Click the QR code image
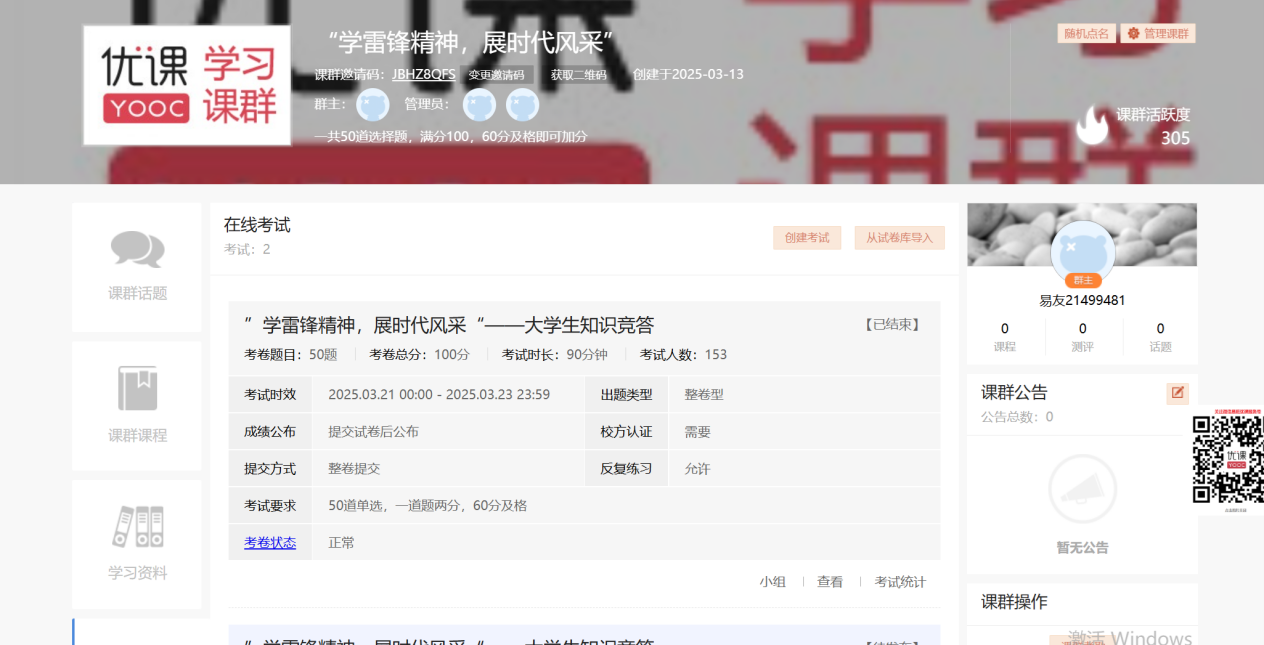The height and width of the screenshot is (645, 1264). click(x=1228, y=459)
